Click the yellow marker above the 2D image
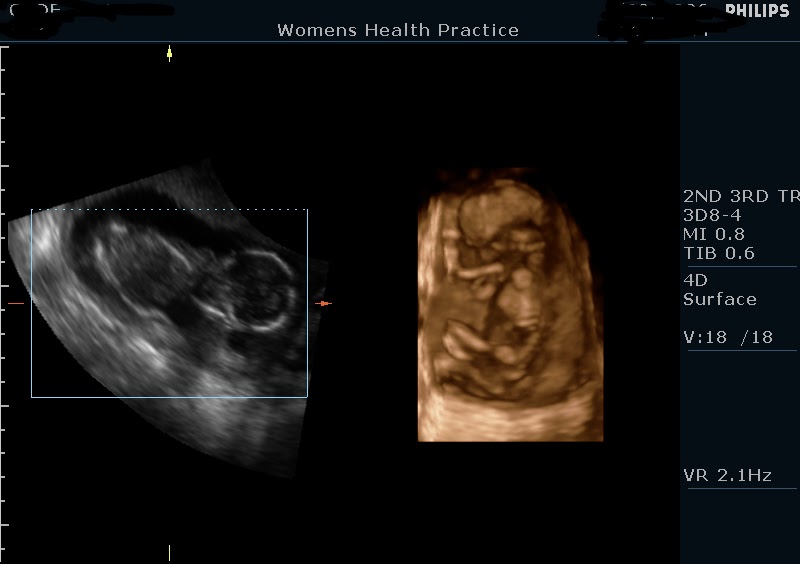The width and height of the screenshot is (800, 564). [169, 54]
